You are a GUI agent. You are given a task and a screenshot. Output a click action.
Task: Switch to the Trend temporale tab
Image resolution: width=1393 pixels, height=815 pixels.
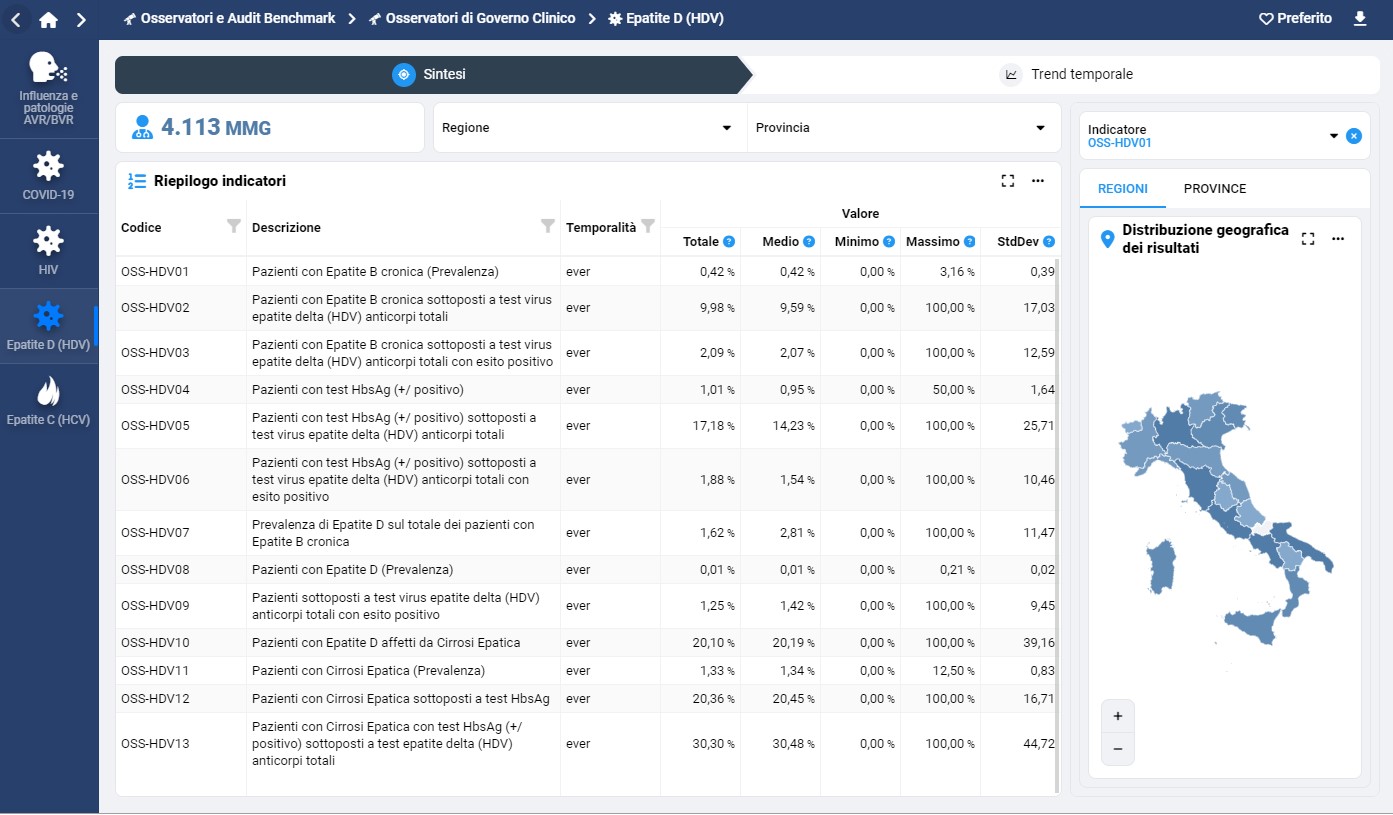(x=1067, y=74)
